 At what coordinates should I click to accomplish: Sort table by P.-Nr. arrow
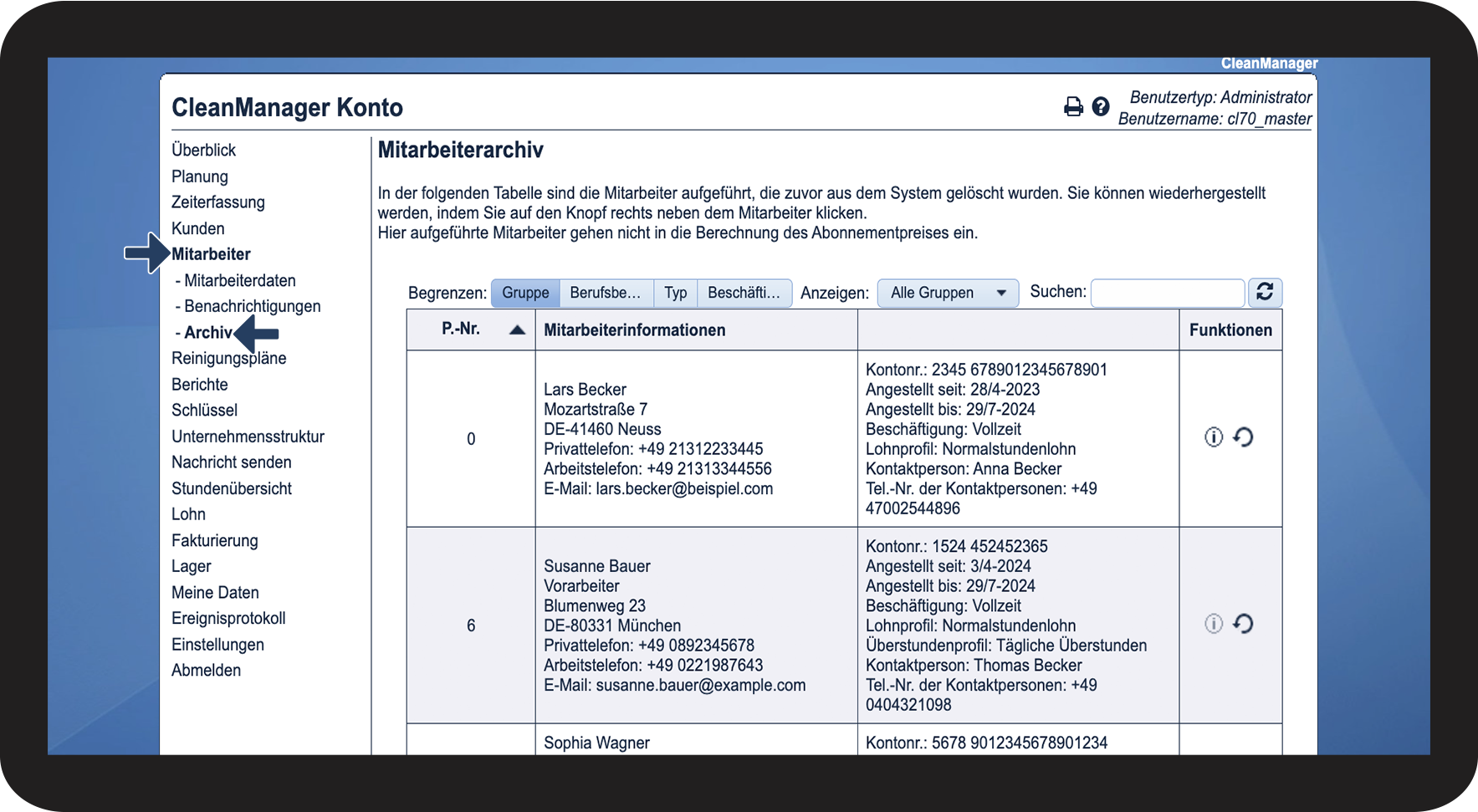(x=517, y=329)
